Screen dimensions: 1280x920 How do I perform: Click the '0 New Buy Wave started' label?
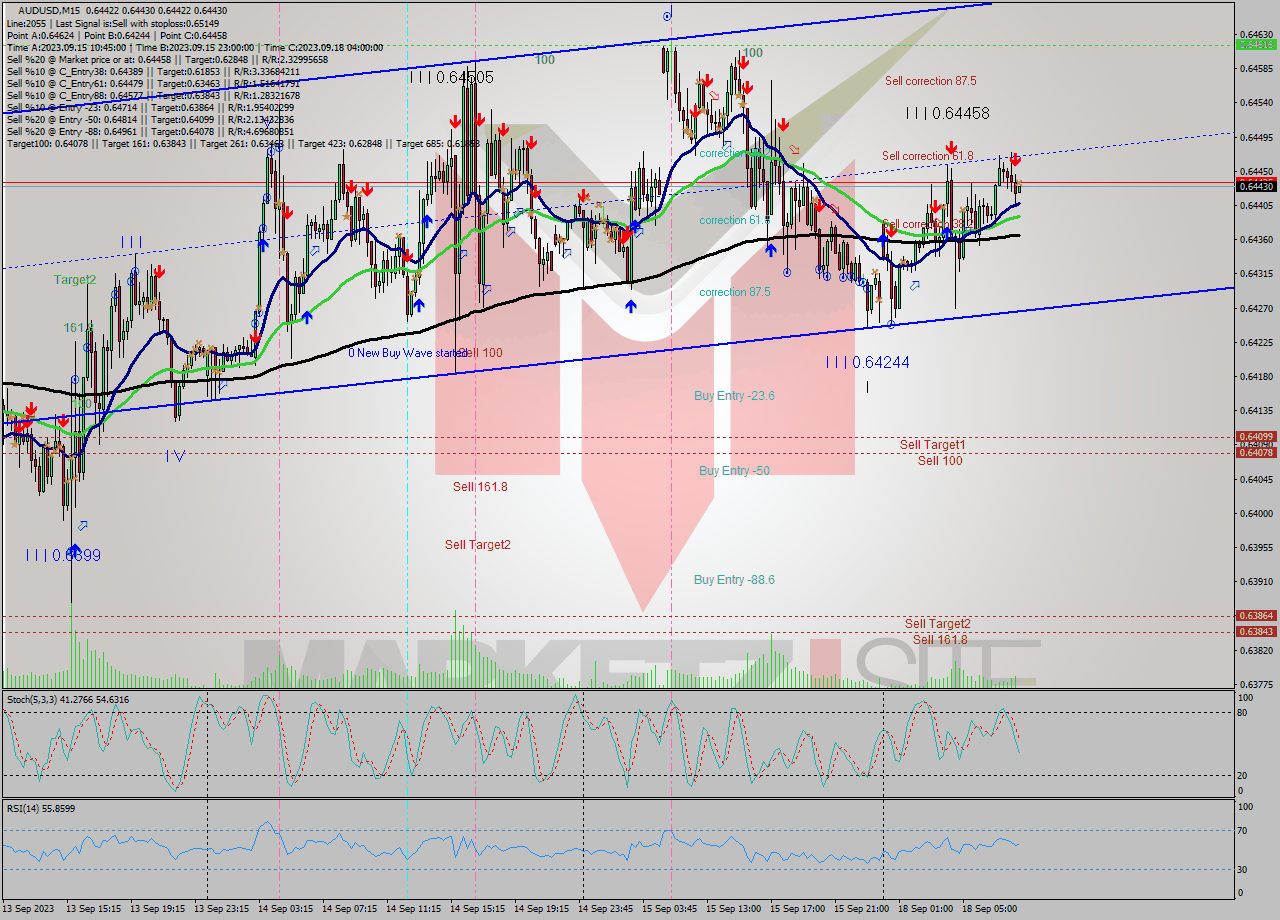(406, 353)
